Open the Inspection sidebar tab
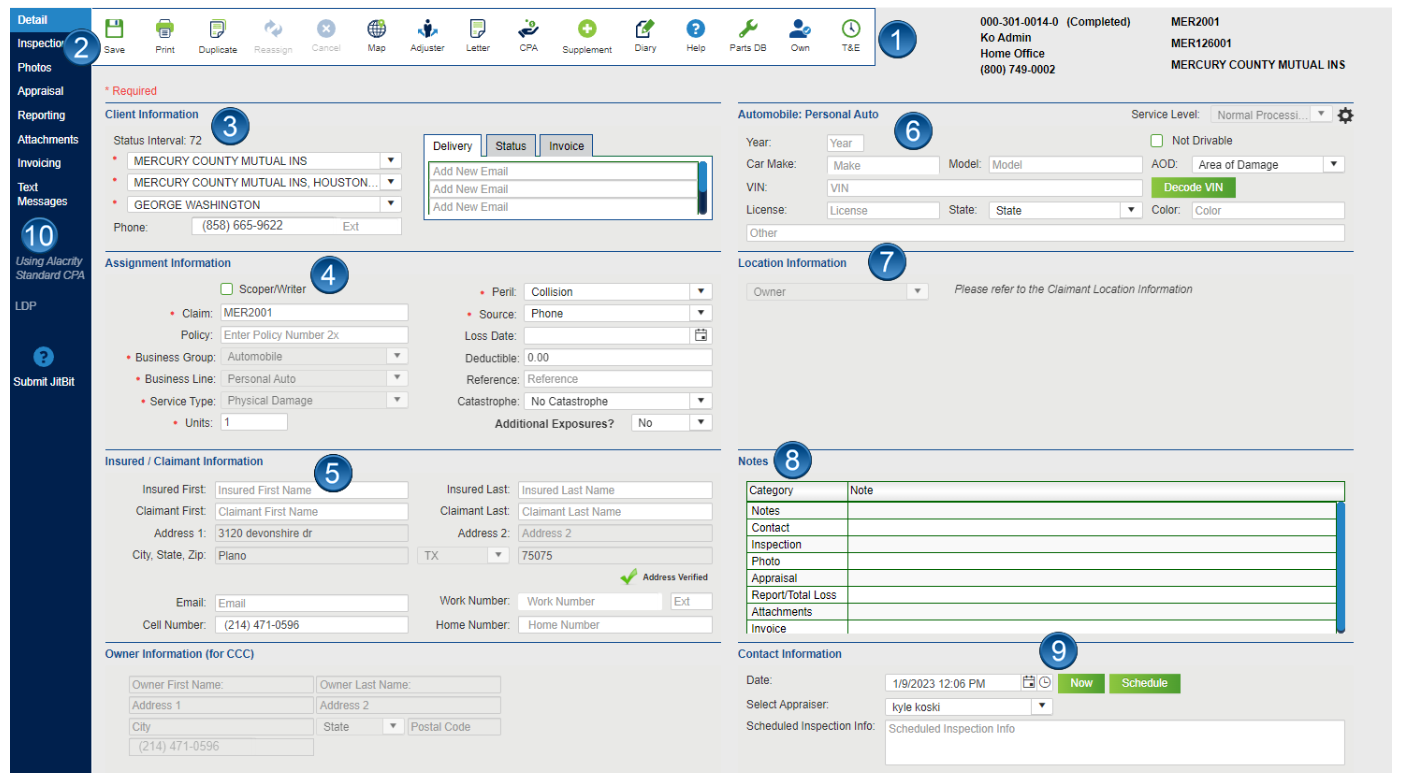 pos(42,44)
